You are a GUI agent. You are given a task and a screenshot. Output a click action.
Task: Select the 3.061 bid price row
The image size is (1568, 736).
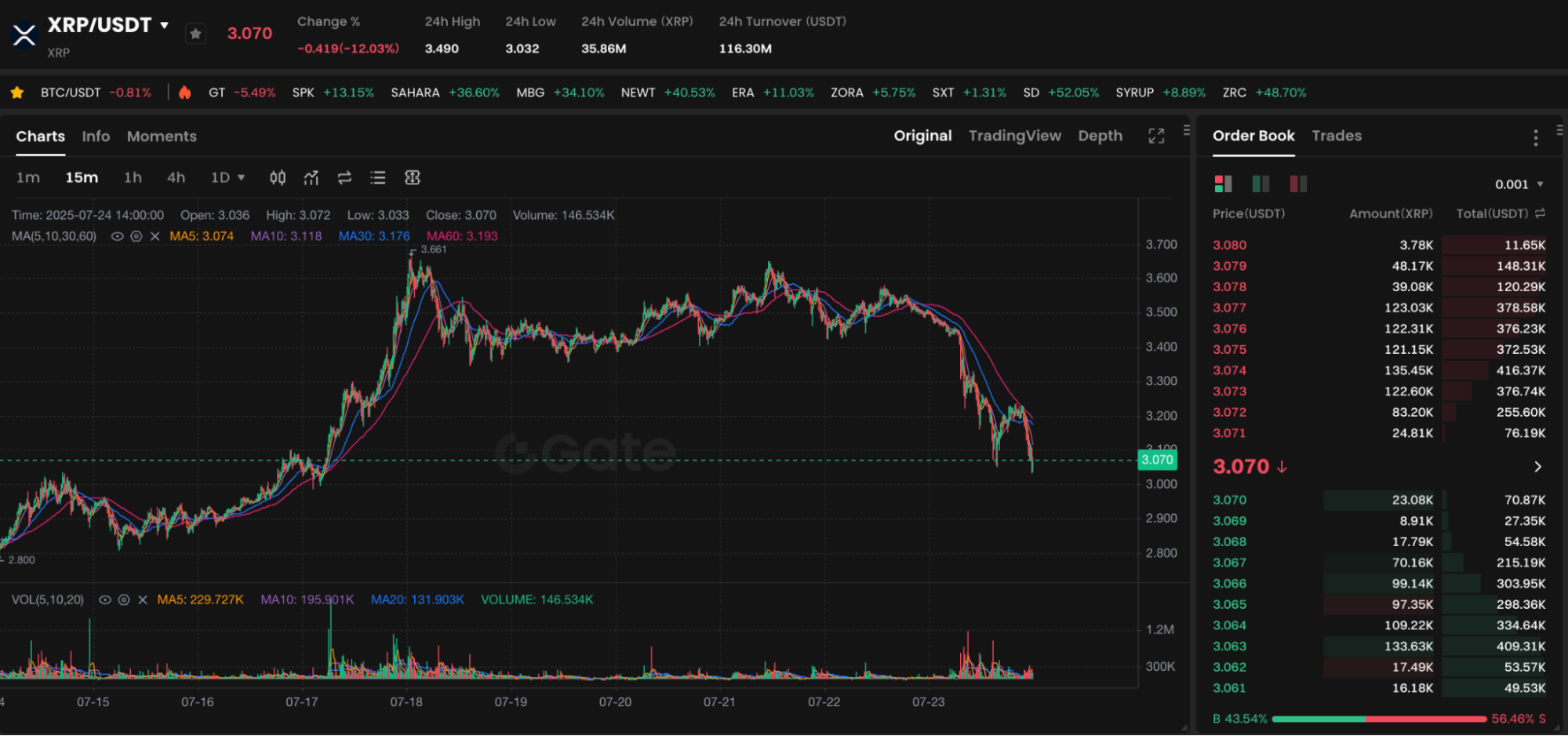[1379, 688]
